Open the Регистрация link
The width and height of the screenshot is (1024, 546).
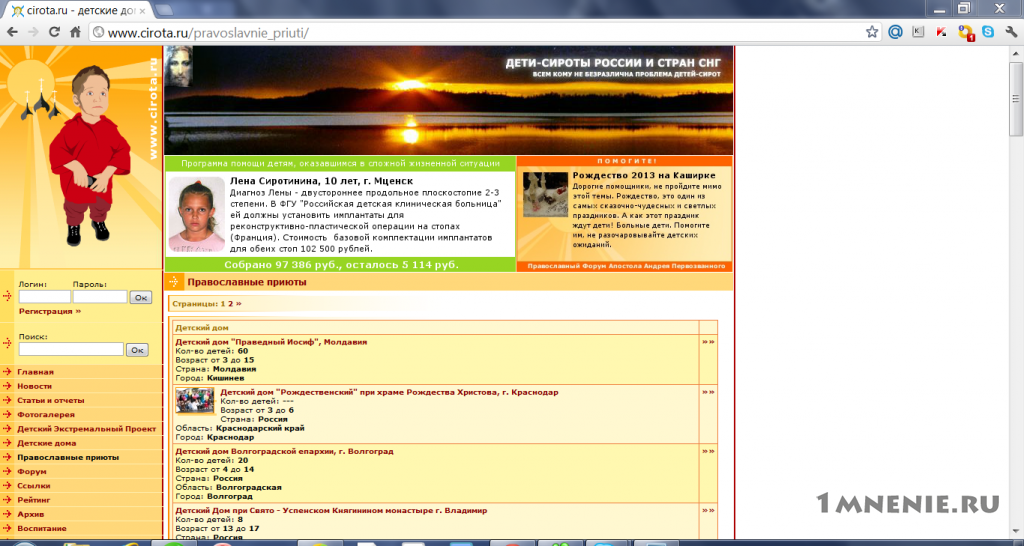50,312
